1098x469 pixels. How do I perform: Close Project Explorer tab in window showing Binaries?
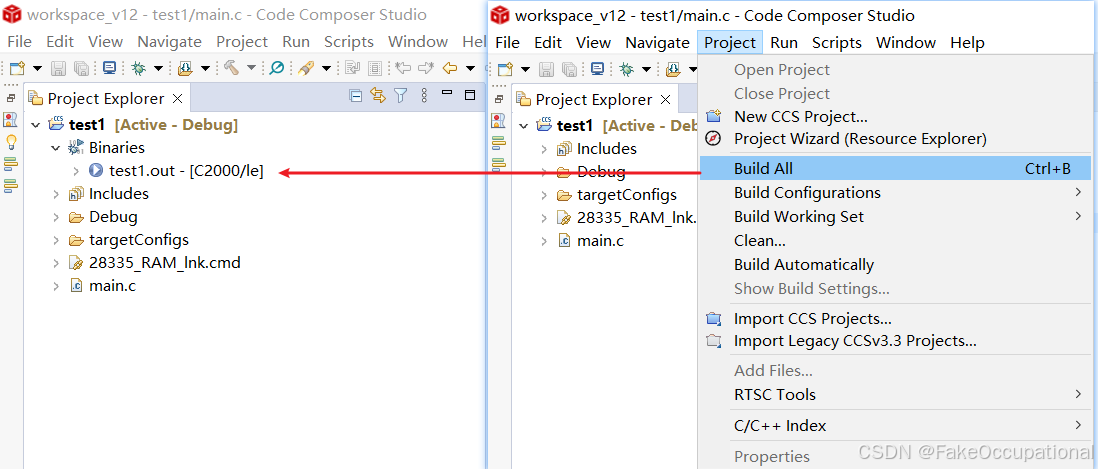click(x=177, y=99)
